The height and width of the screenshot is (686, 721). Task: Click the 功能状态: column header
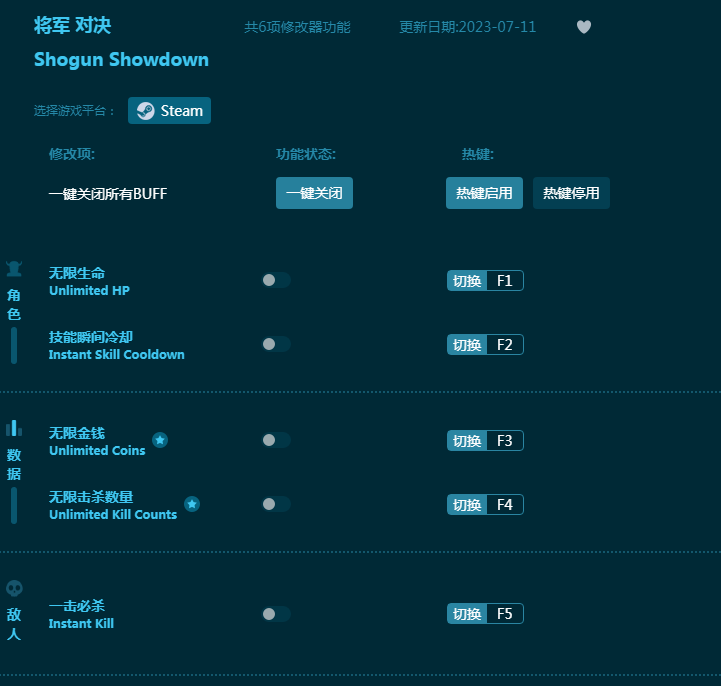coord(306,154)
